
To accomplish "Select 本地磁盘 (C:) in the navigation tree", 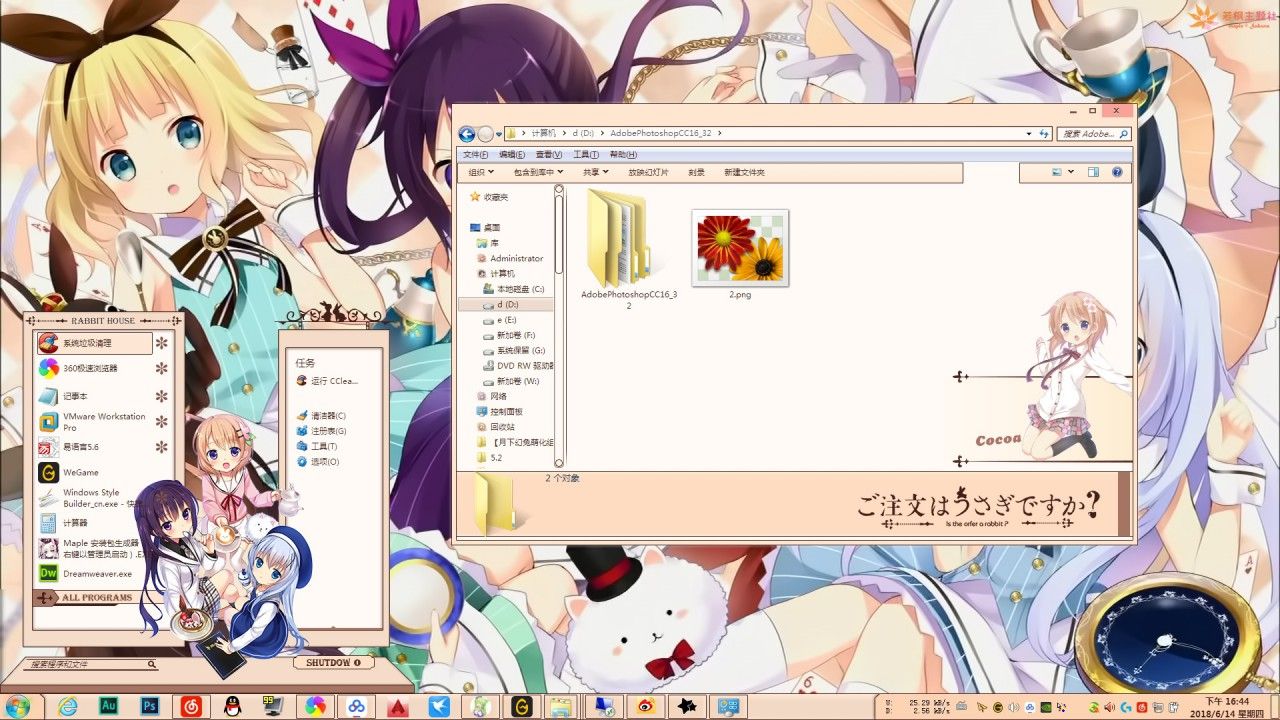I will (520, 289).
